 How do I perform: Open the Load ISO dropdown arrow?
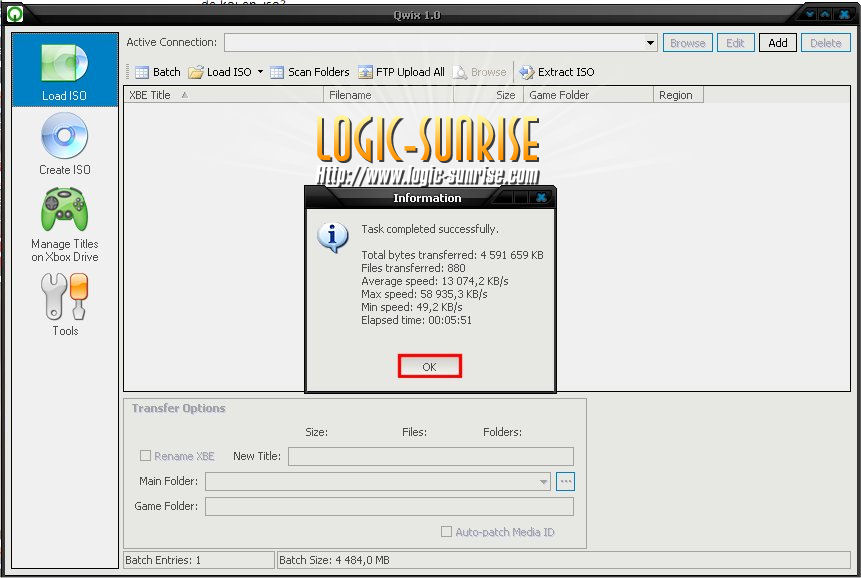coord(261,72)
